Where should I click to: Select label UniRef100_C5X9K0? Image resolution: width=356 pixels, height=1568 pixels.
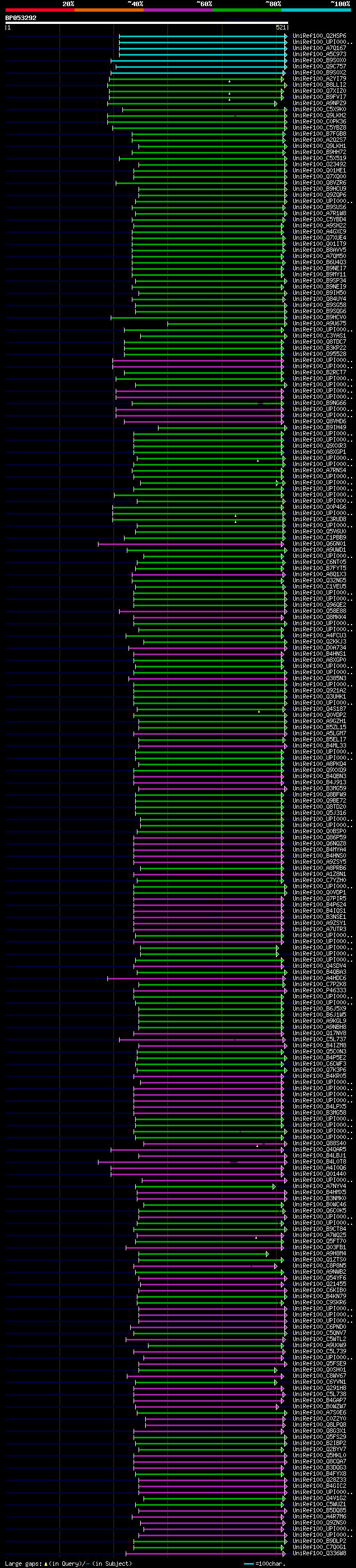click(319, 110)
